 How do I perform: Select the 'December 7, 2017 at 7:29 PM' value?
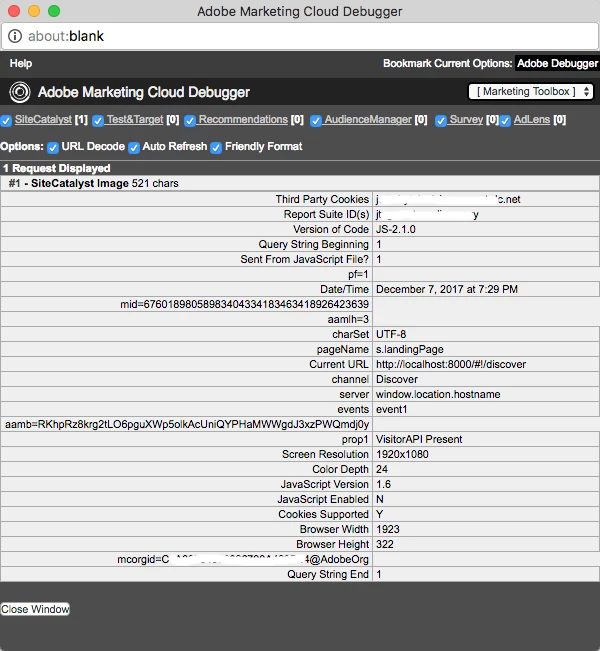click(447, 289)
